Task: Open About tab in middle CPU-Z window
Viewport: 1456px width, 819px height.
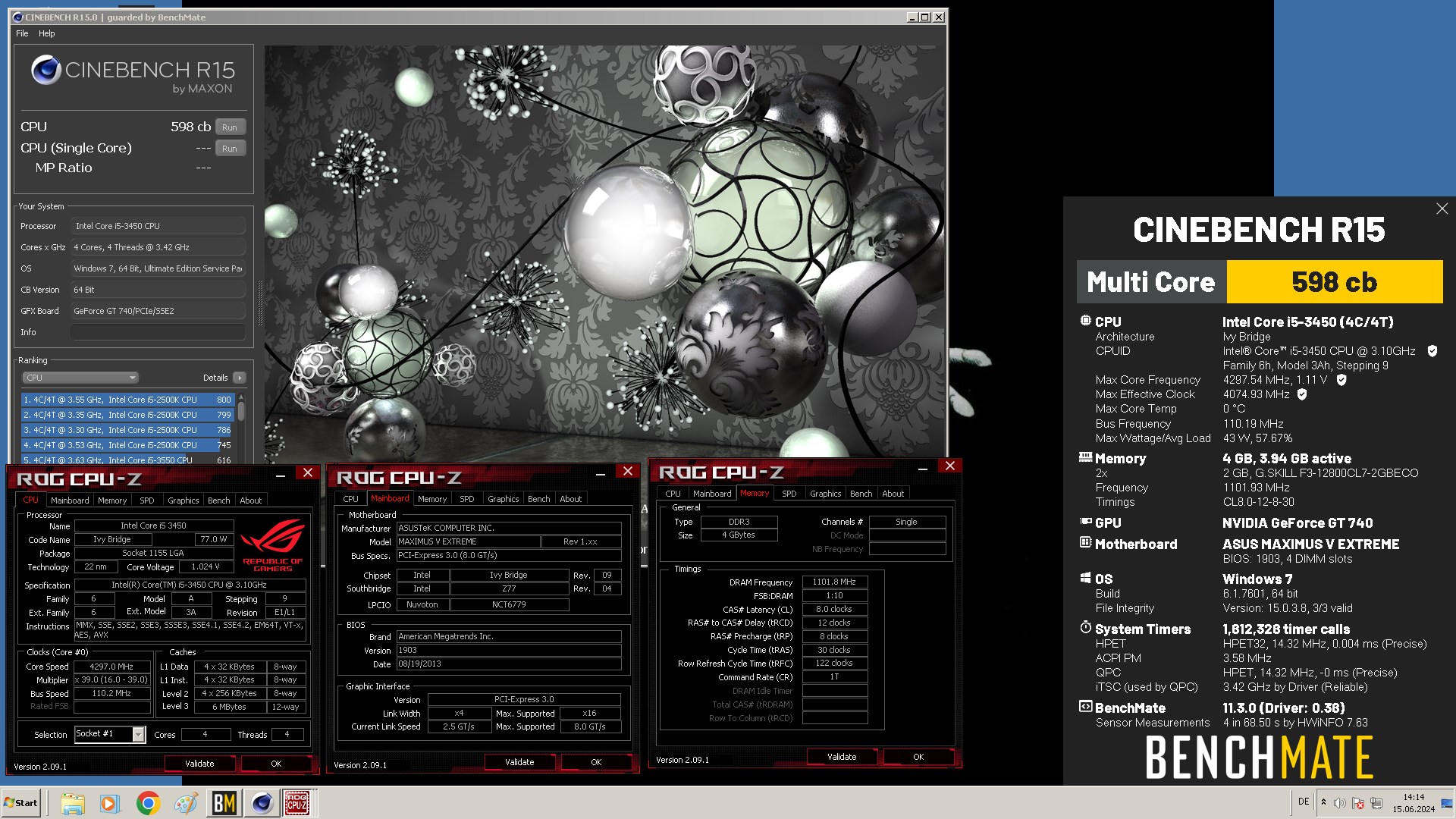Action: [571, 499]
